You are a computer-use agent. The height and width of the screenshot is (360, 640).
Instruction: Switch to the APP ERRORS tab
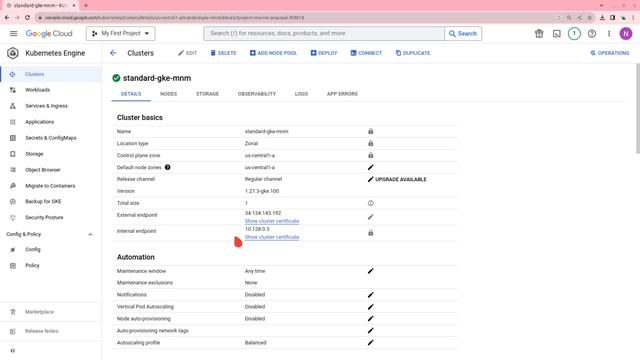point(342,94)
